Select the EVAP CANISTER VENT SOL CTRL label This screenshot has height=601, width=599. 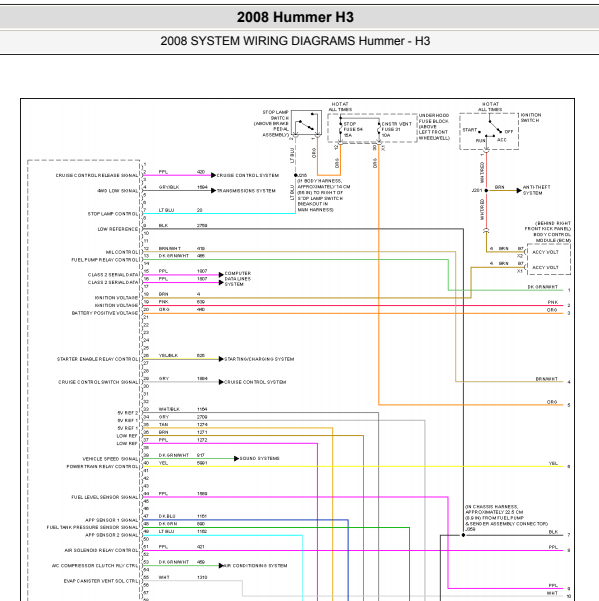101,581
